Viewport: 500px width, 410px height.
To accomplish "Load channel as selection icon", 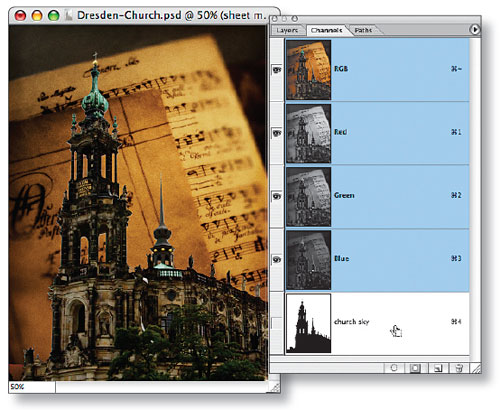I will click(394, 368).
